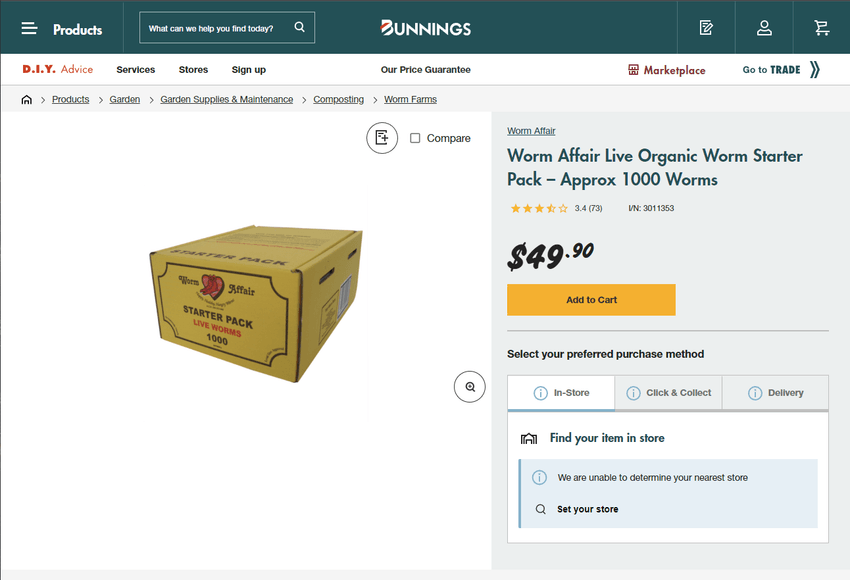Open the Worm Affair brand link
This screenshot has width=850, height=580.
(x=531, y=131)
